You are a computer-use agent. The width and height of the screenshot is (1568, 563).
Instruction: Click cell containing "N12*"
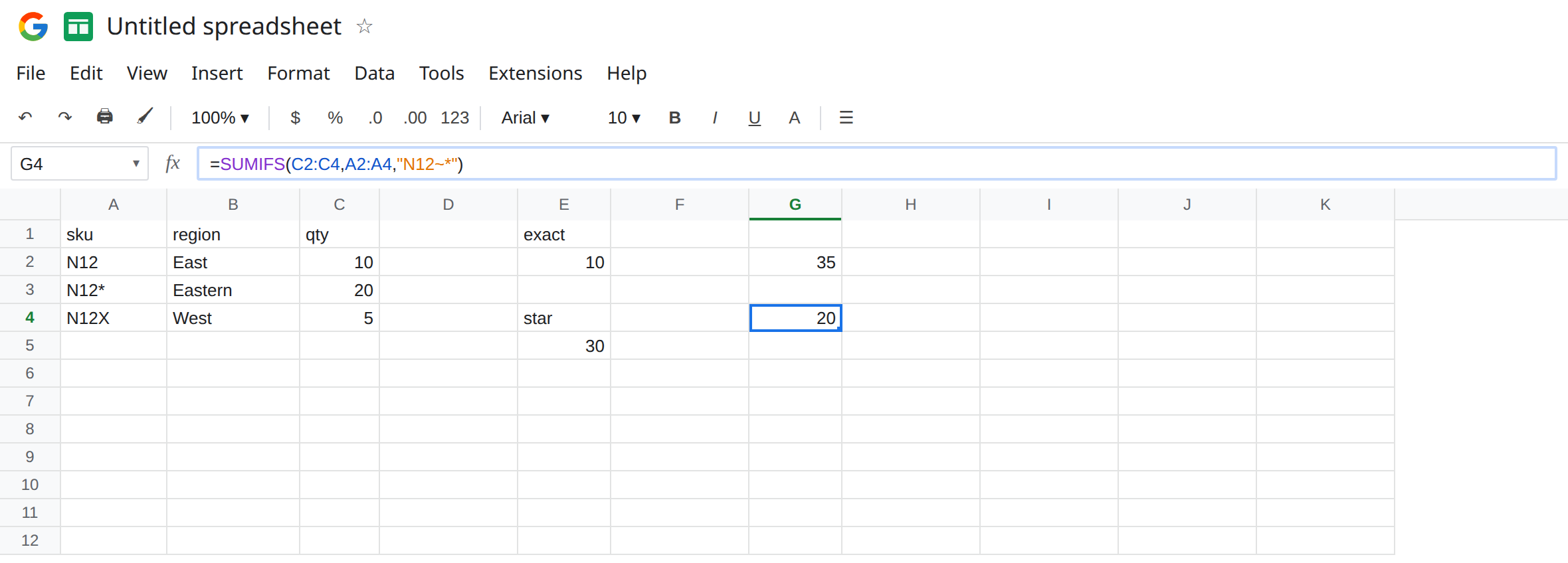coord(114,290)
